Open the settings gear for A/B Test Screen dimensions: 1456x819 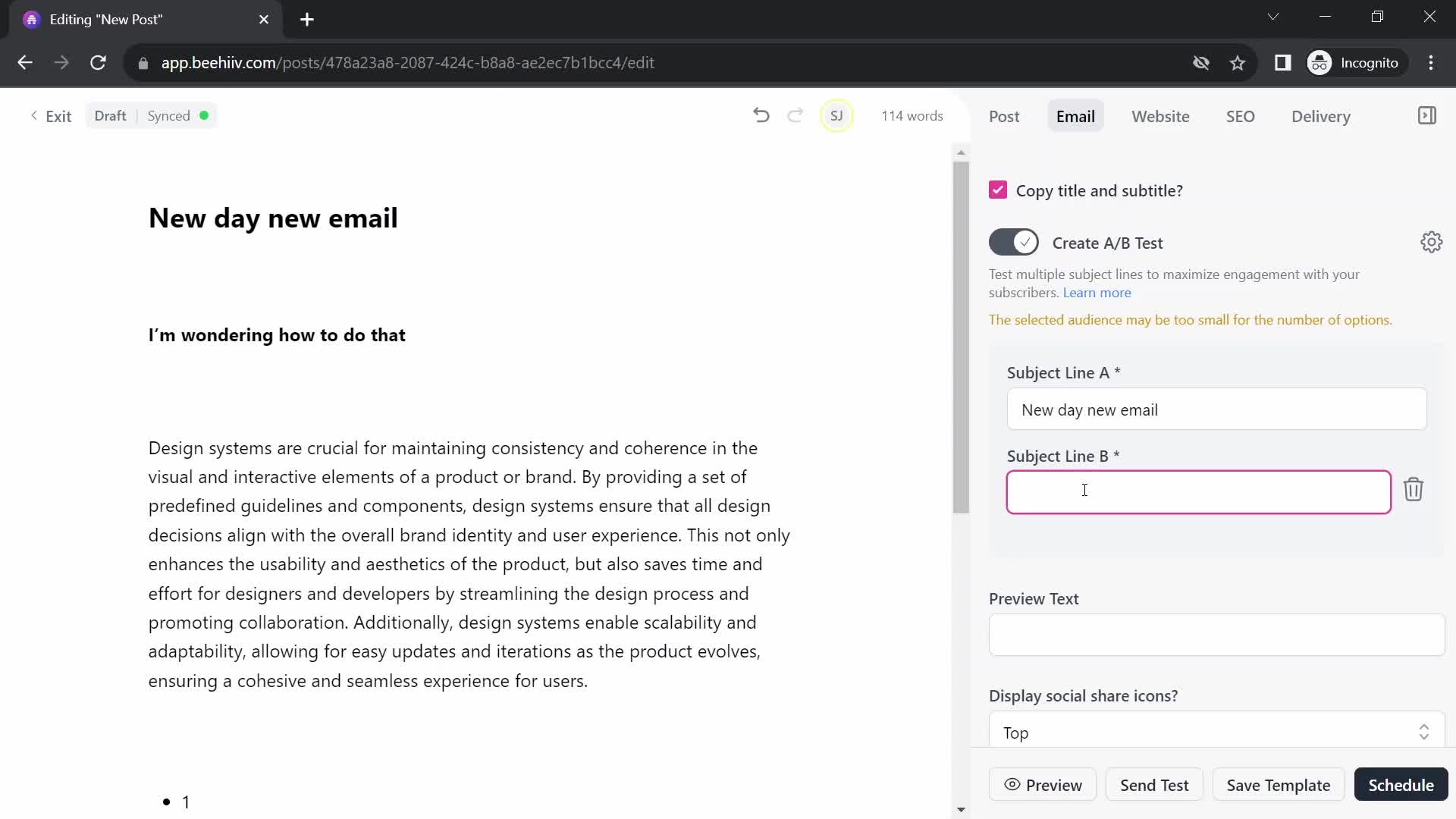tap(1432, 243)
